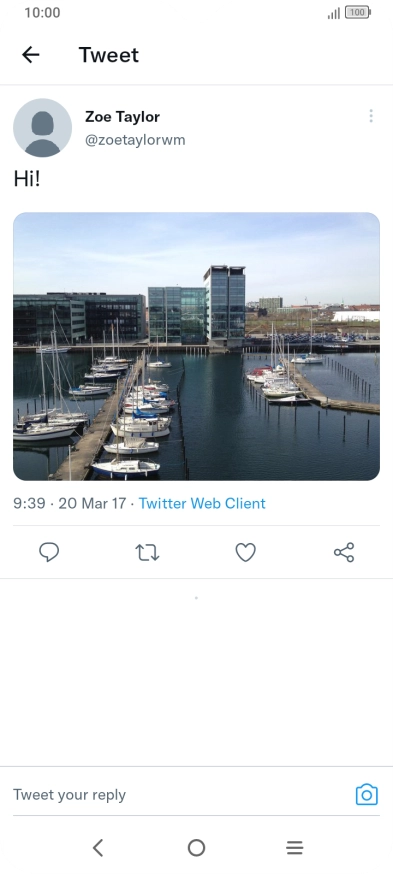Tap the battery indicator in status bar
Image resolution: width=393 pixels, height=874 pixels.
coord(358,12)
